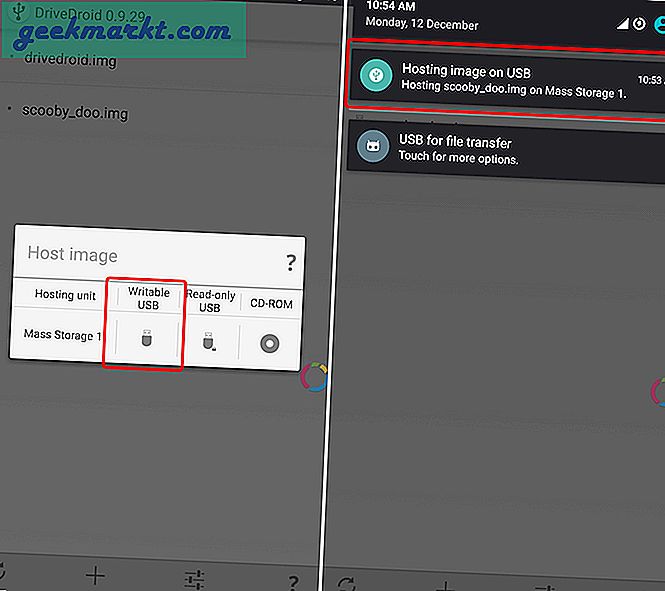
Task: Tap the plus icon below the Host image dialog
Action: [x=95, y=575]
